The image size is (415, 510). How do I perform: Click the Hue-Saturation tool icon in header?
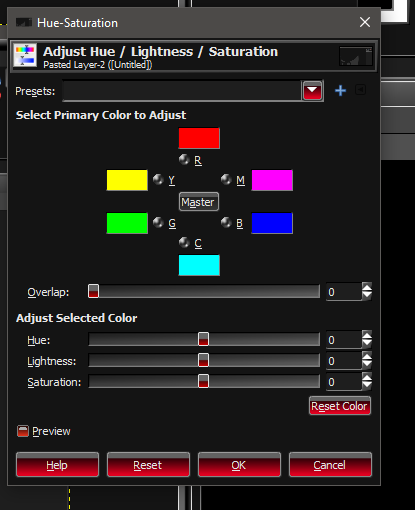[x=25, y=56]
